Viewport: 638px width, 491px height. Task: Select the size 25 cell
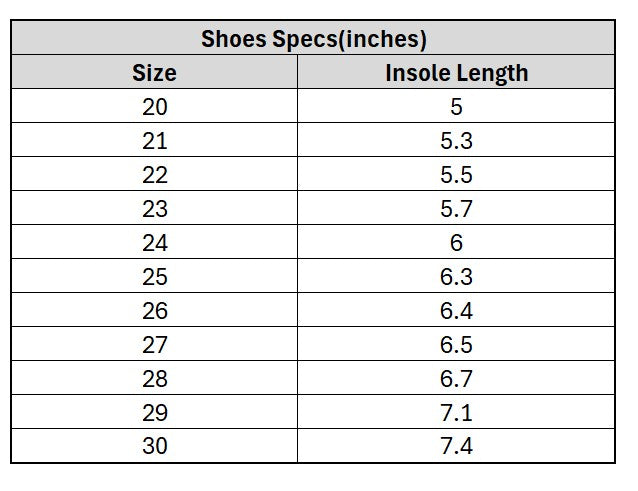pyautogui.click(x=155, y=277)
